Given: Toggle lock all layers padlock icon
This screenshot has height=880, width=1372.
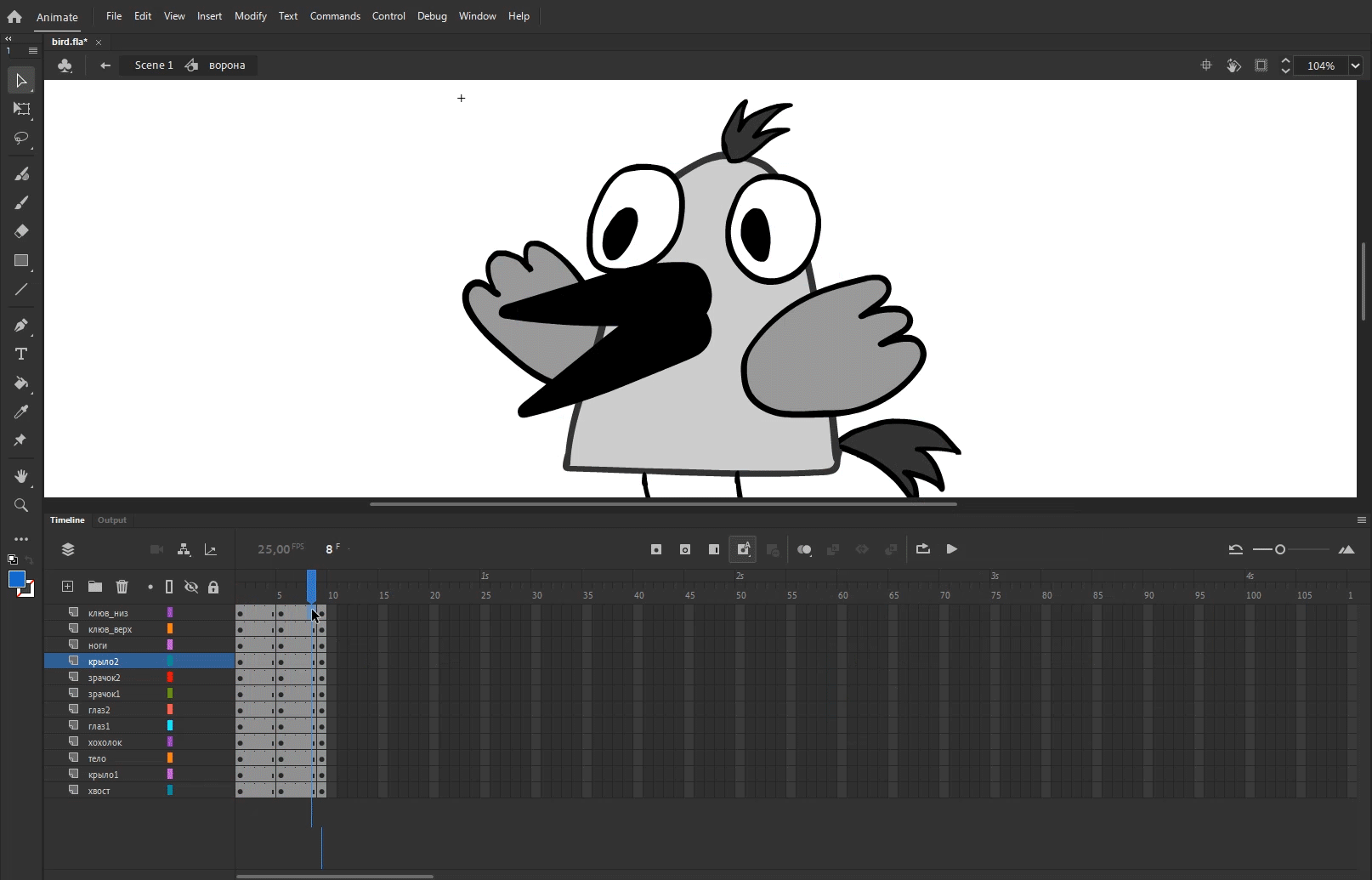Looking at the screenshot, I should tap(213, 587).
